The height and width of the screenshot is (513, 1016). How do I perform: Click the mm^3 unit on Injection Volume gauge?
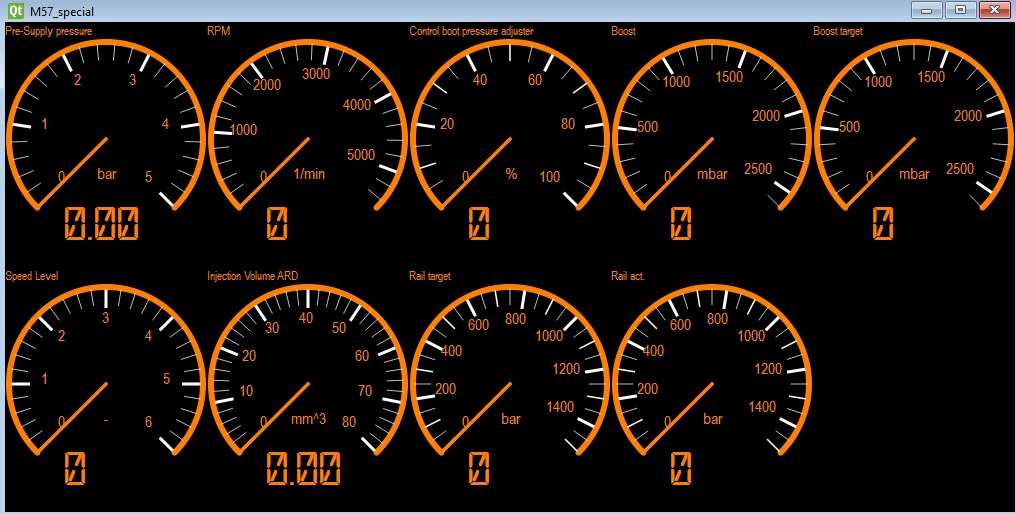[x=308, y=419]
